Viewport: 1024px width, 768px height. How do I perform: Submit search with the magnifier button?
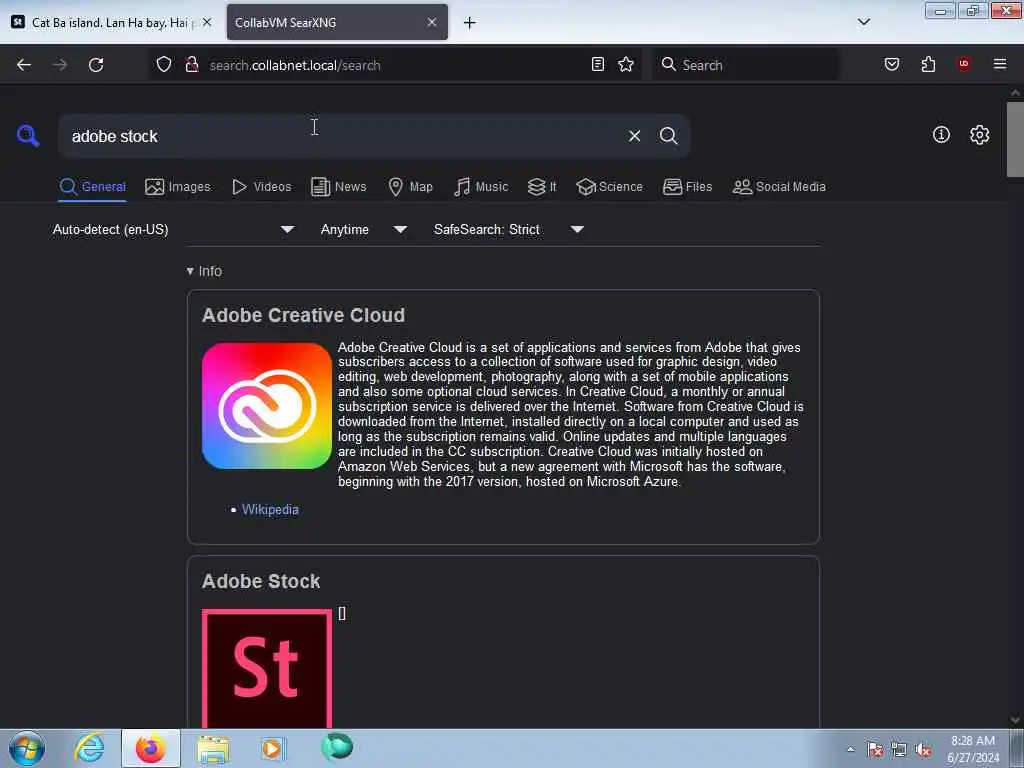tap(668, 136)
